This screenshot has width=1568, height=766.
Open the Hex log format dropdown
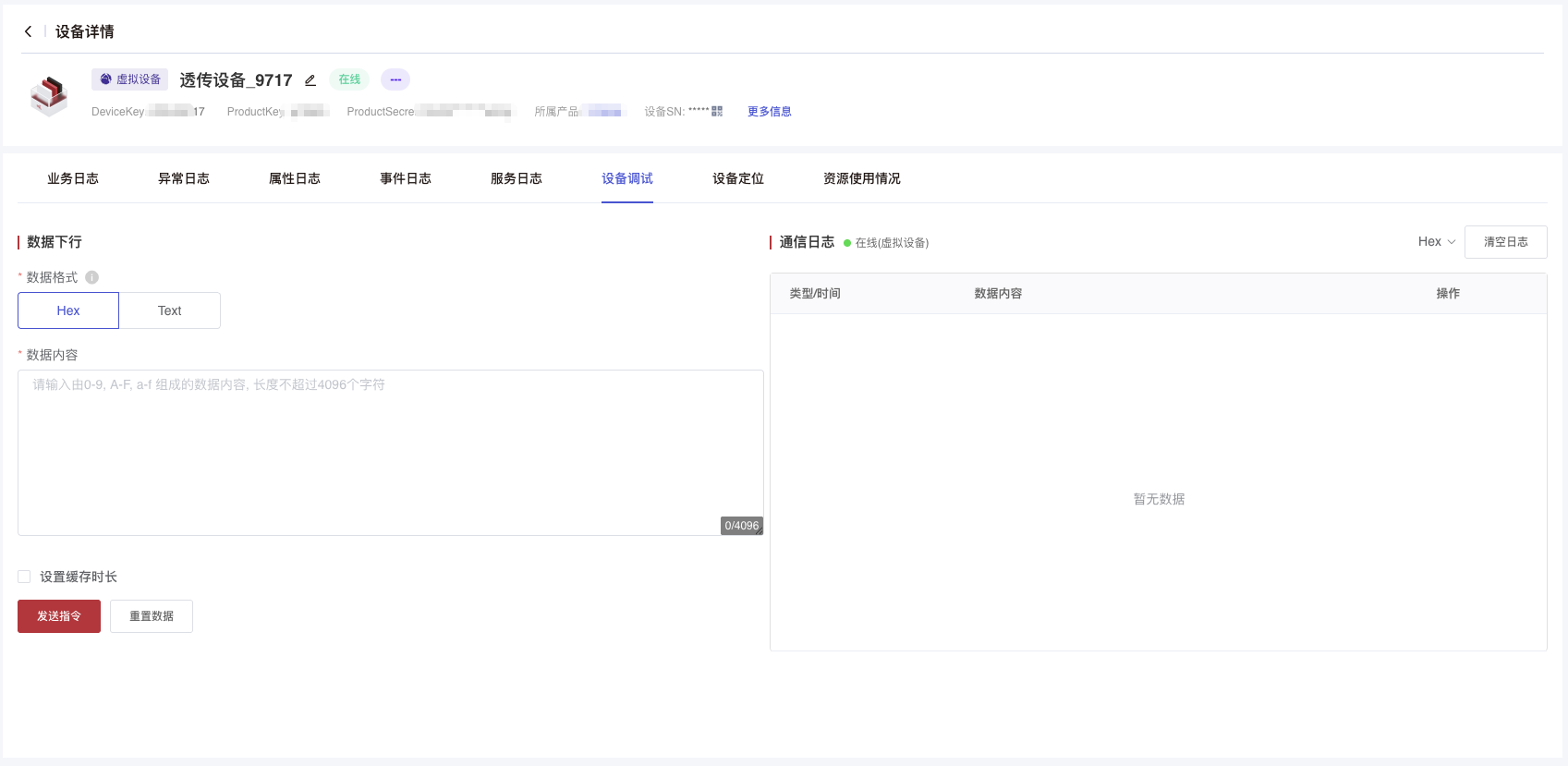tap(1436, 242)
